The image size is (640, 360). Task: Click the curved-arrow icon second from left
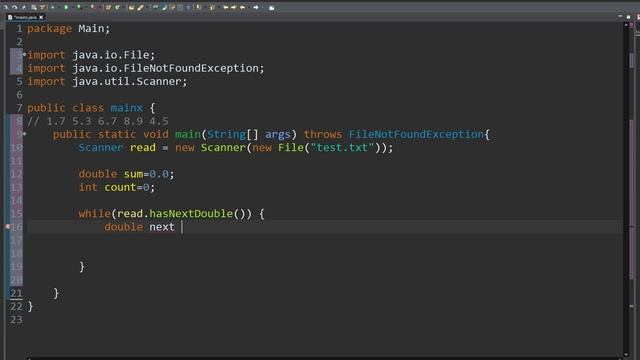(14, 7)
